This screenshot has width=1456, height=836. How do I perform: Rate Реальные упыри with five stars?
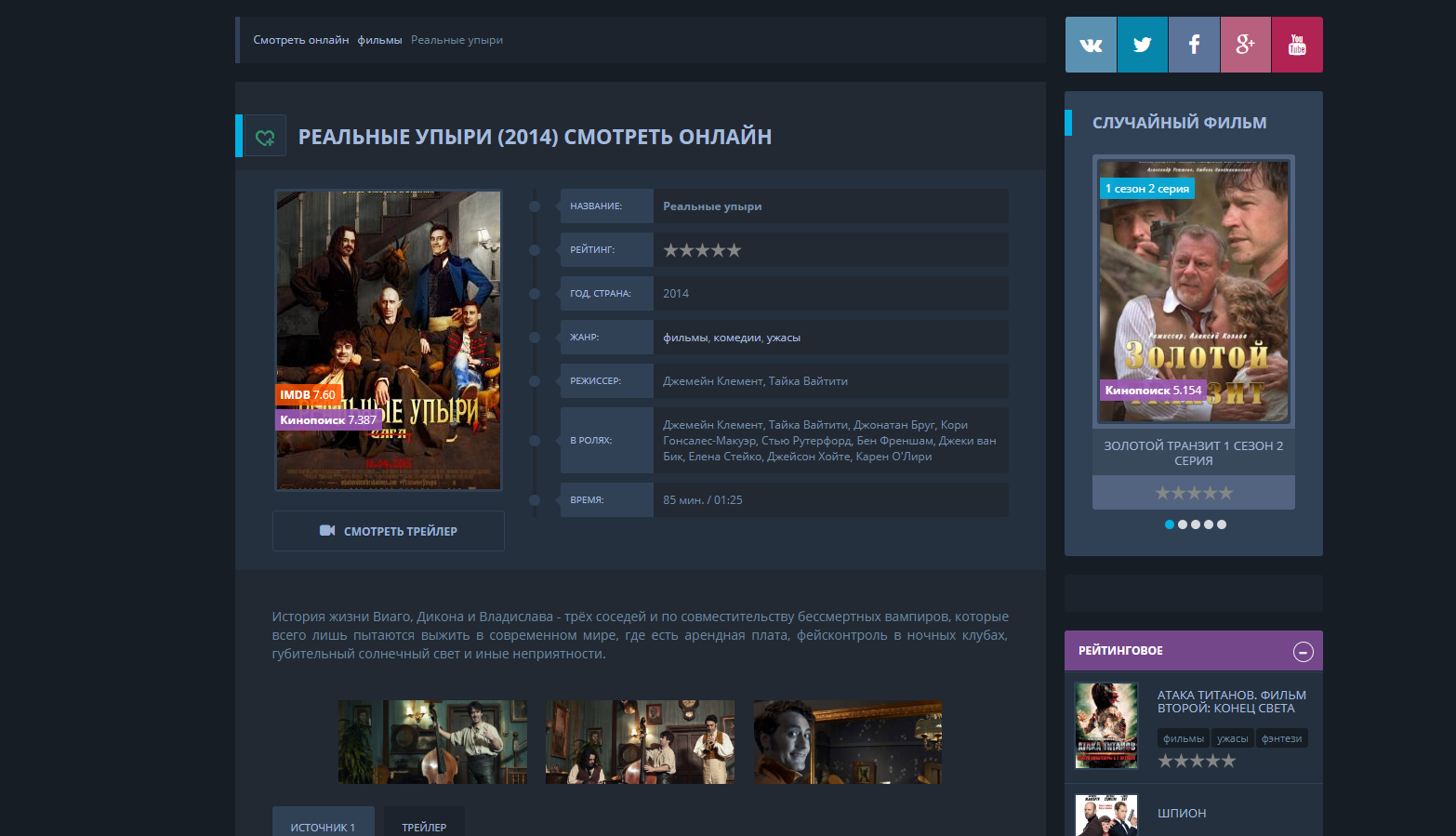point(702,250)
